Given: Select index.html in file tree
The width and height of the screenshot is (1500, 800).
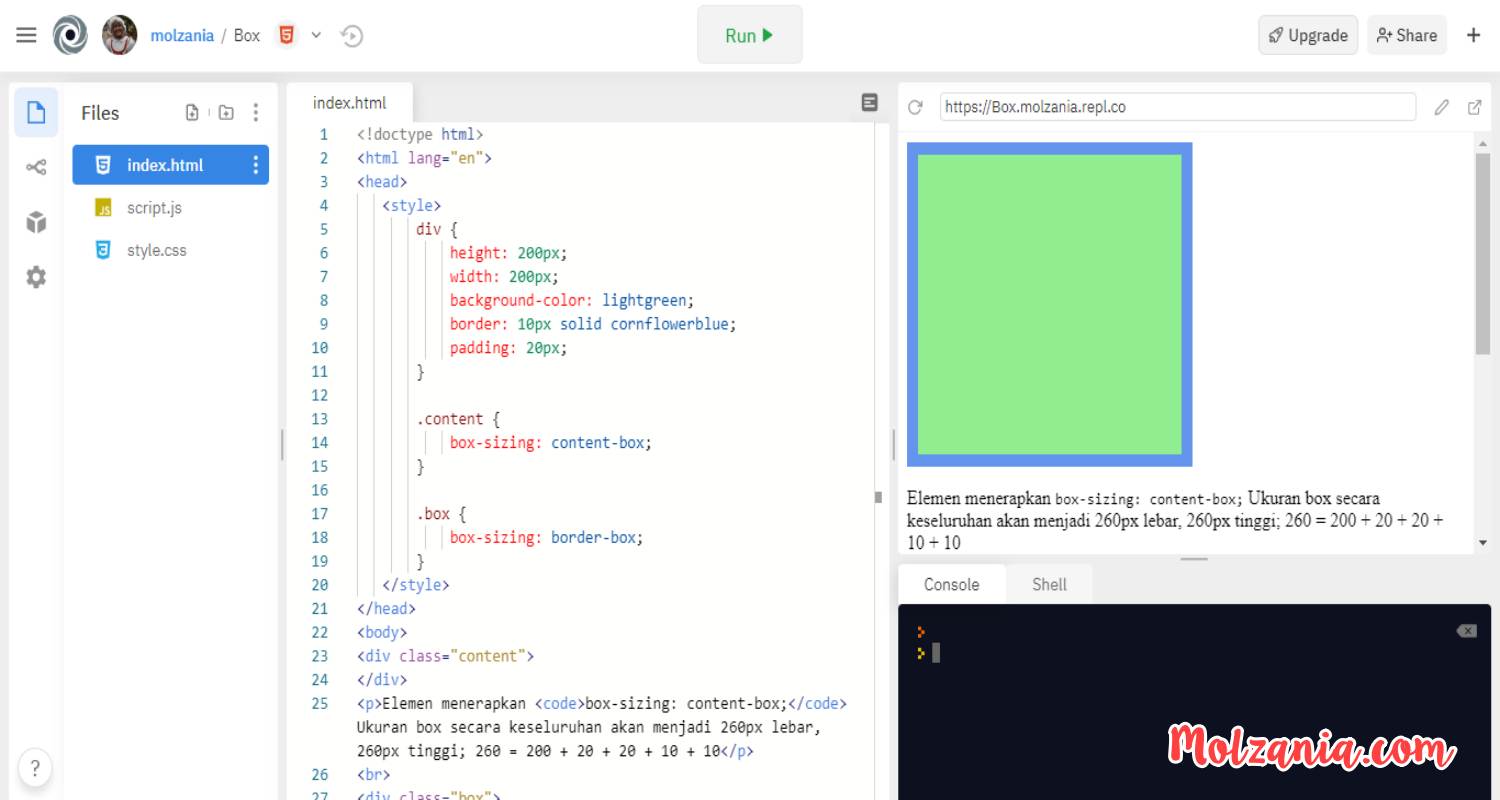Looking at the screenshot, I should pos(170,165).
